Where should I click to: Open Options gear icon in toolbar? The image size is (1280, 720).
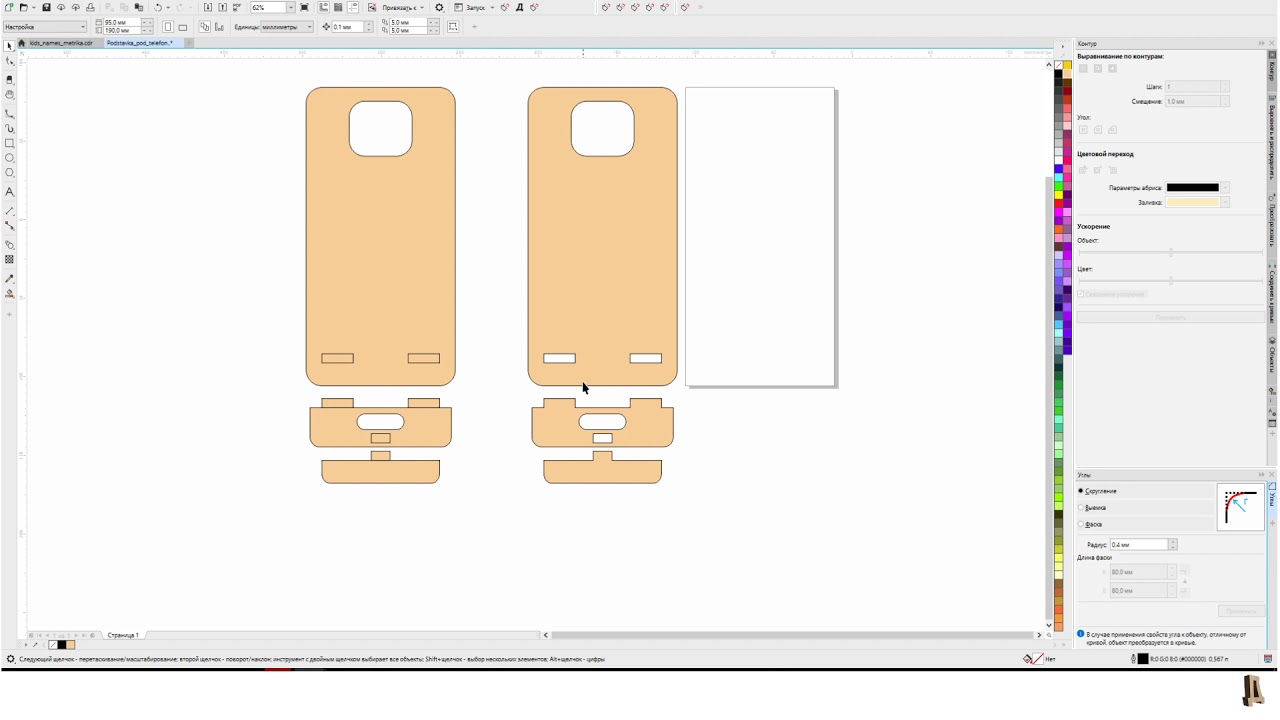(439, 7)
